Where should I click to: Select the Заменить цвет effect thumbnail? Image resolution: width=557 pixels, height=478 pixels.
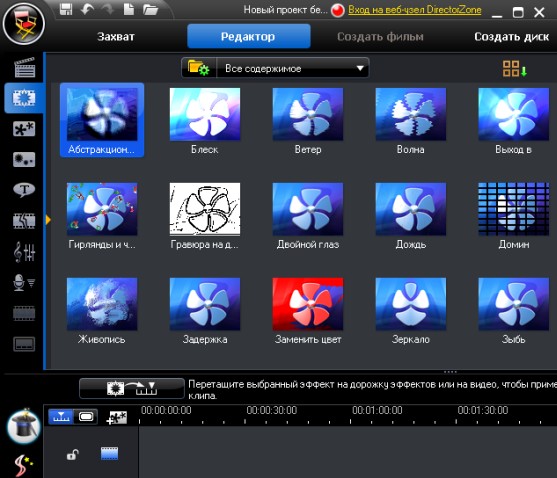308,310
